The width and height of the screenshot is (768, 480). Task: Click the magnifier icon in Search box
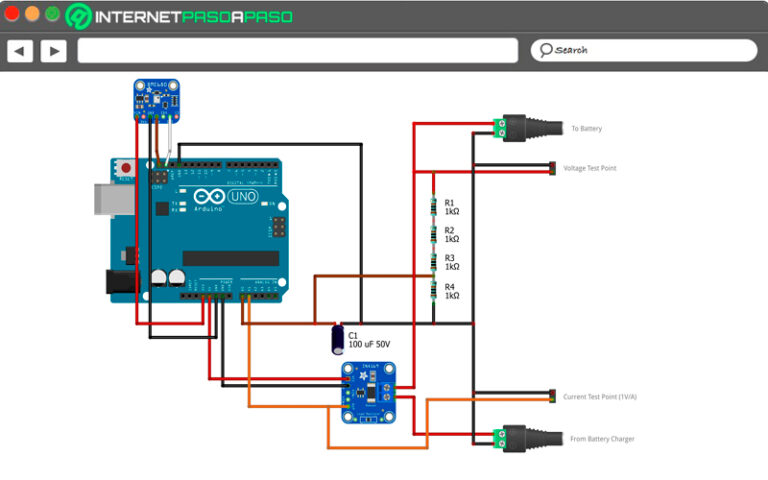tap(546, 50)
